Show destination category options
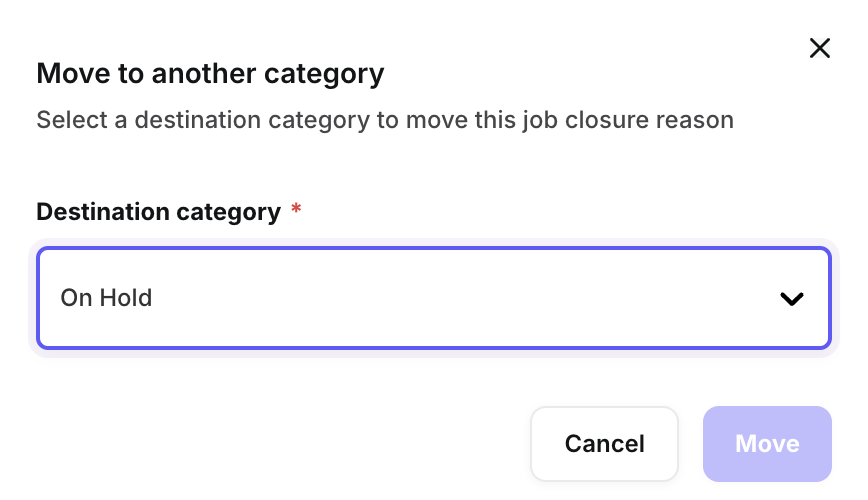The image size is (868, 500). [x=433, y=298]
